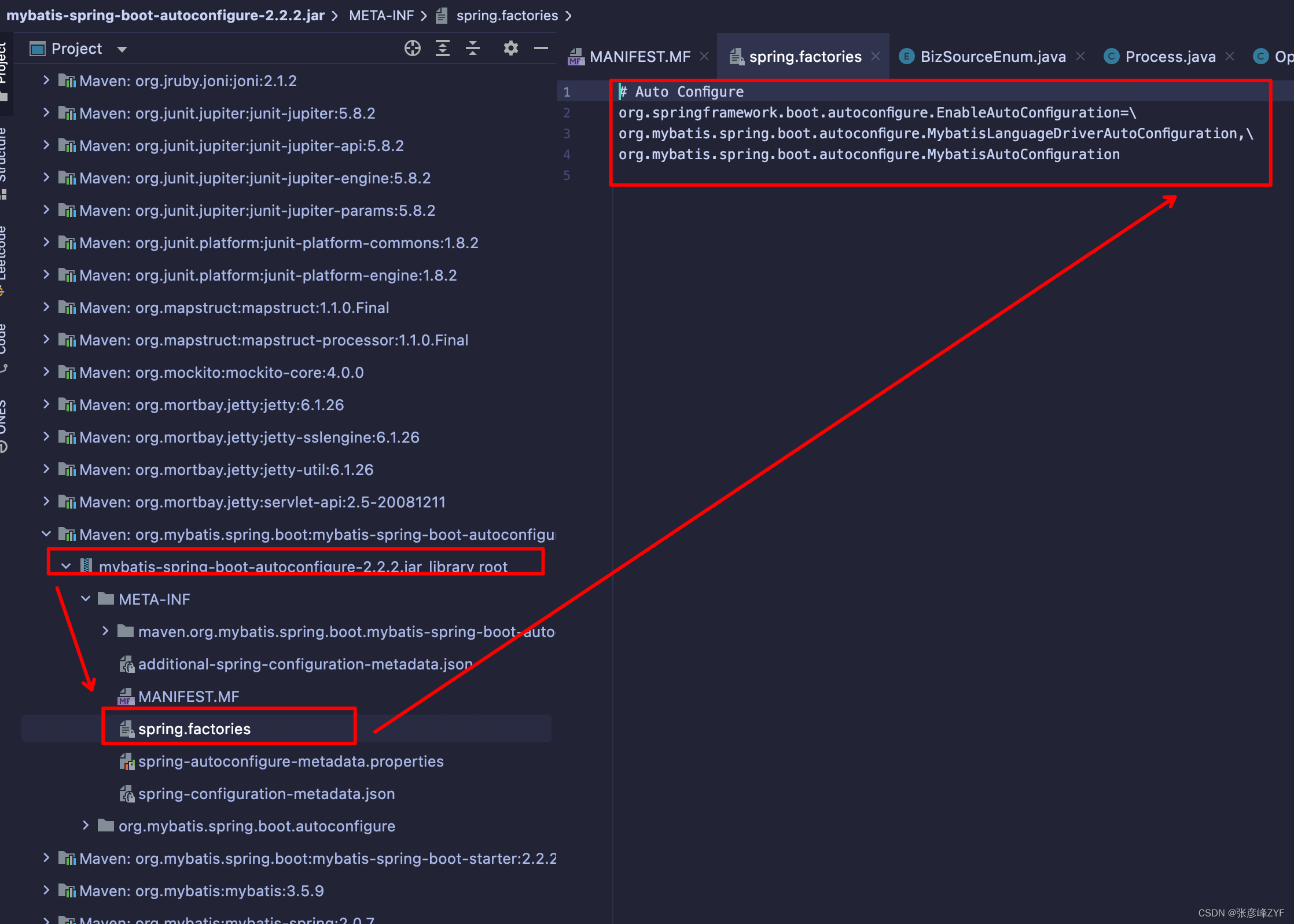Viewport: 1294px width, 924px height.
Task: Hide the Project tool window via minus icon
Action: tap(541, 49)
